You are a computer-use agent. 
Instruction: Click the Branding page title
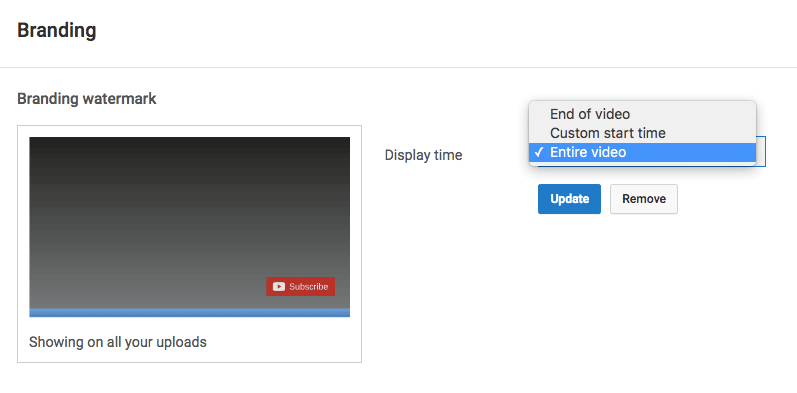coord(57,31)
